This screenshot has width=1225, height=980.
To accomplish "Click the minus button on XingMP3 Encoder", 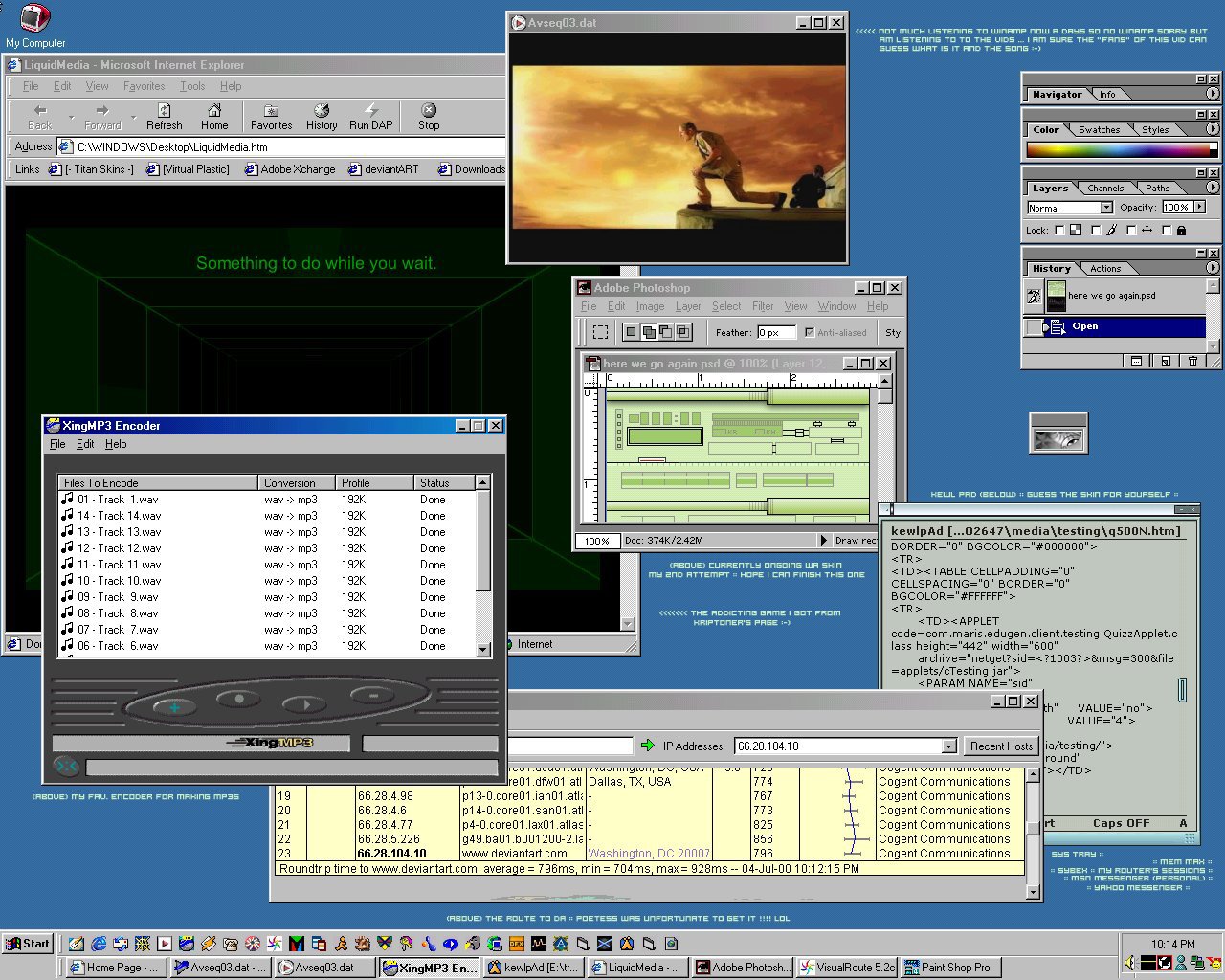I will (x=373, y=695).
